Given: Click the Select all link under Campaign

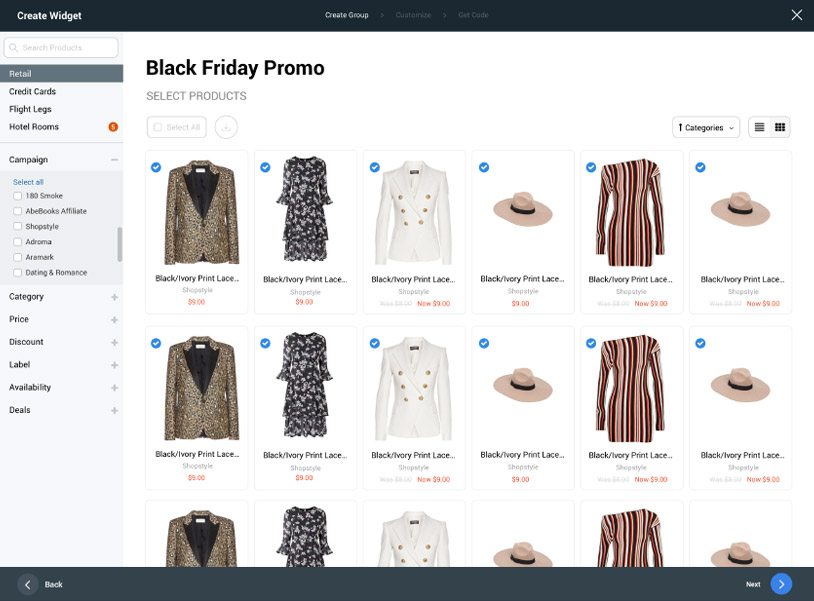Looking at the screenshot, I should point(29,181).
